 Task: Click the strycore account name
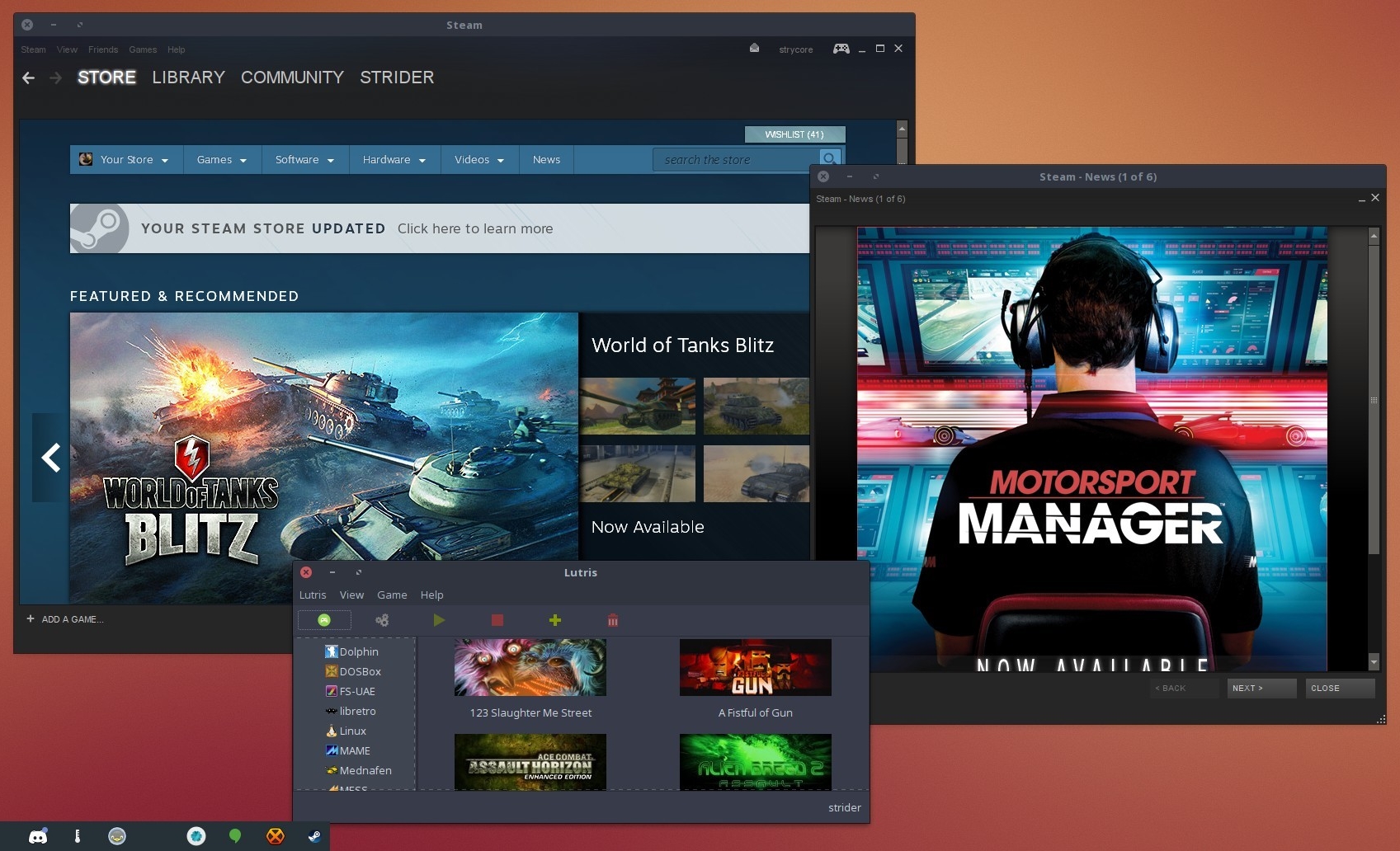[x=795, y=49]
